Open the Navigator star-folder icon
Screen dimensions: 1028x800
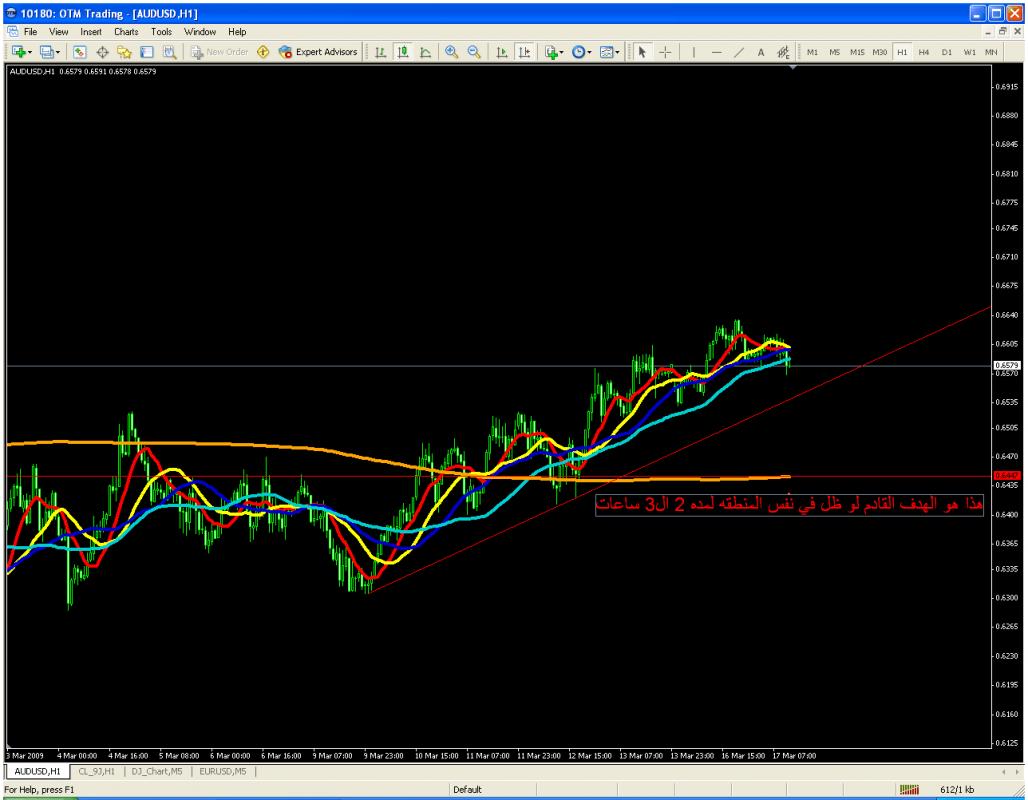(x=125, y=52)
